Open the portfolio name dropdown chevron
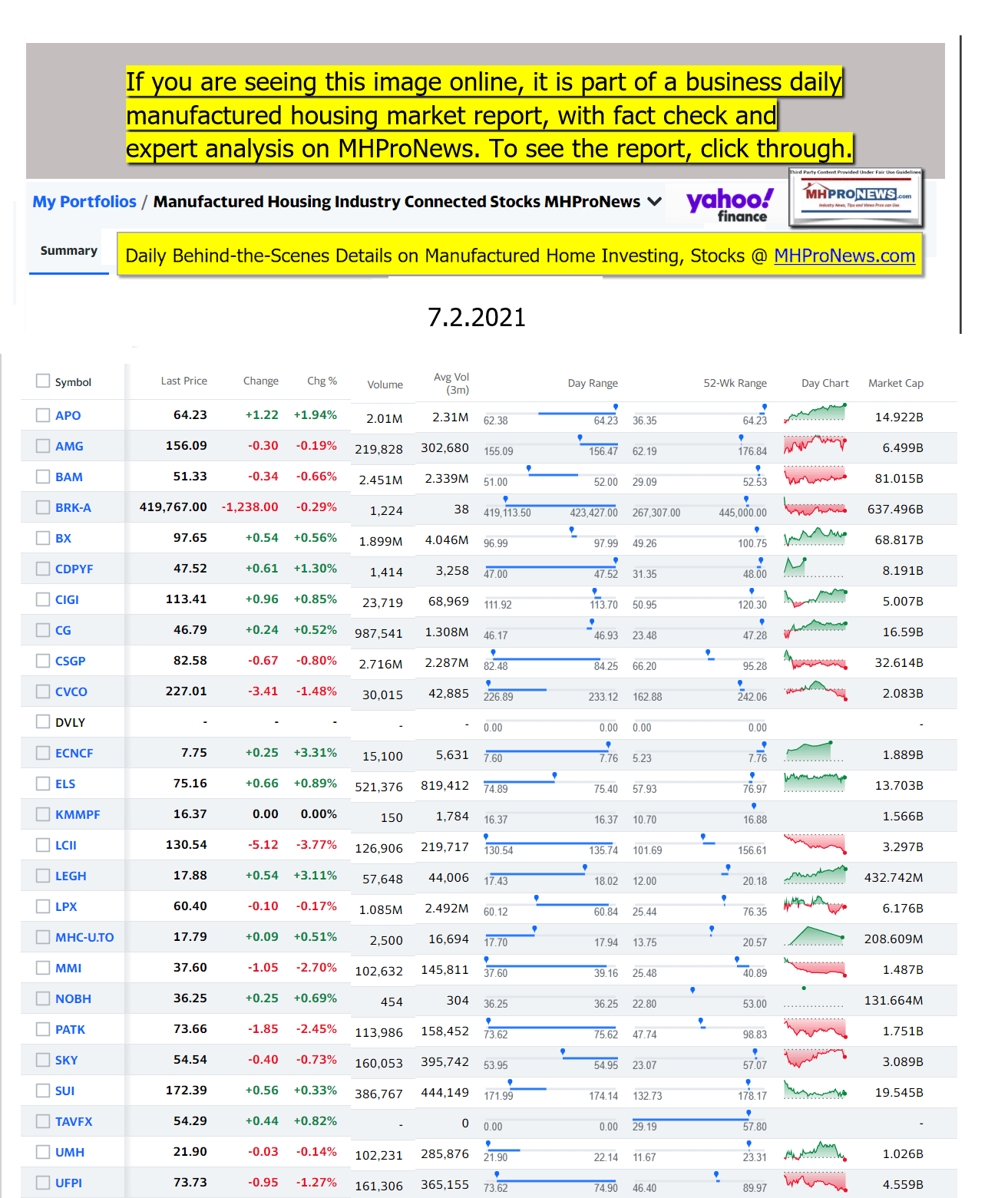Screen dimensions: 1008x1198 coord(655,202)
